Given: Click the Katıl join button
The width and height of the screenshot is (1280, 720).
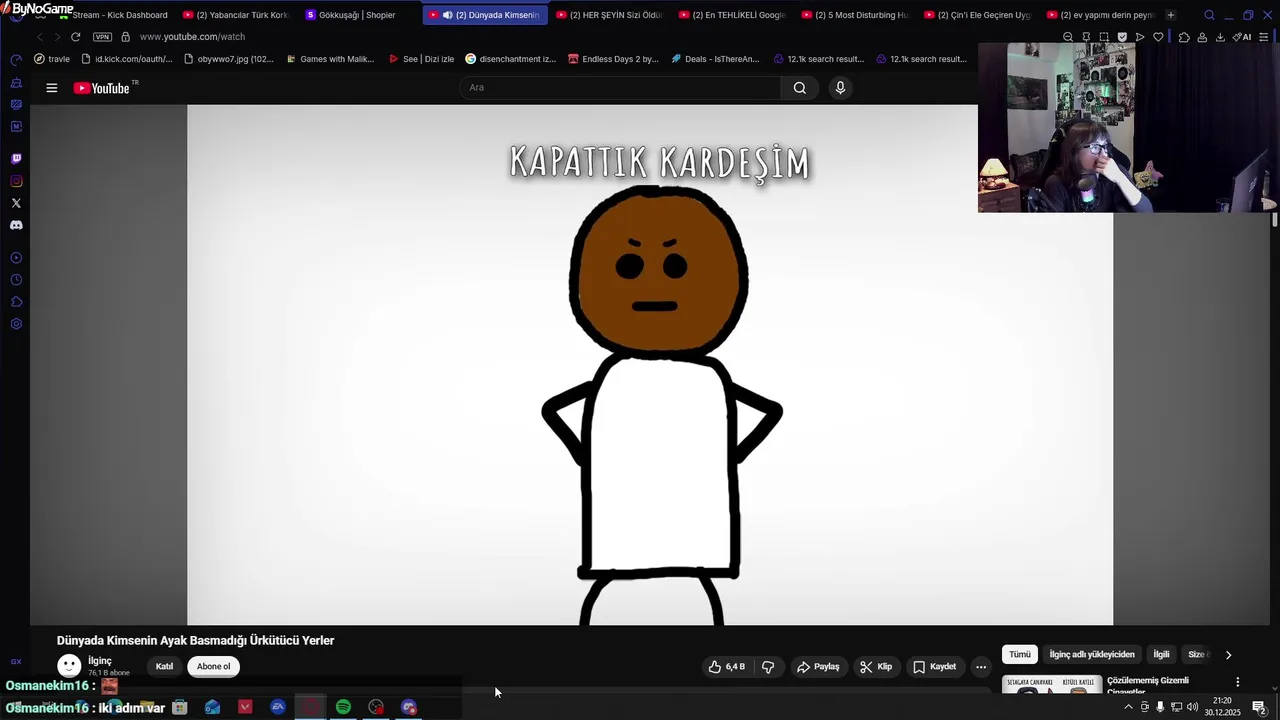Looking at the screenshot, I should [x=164, y=666].
